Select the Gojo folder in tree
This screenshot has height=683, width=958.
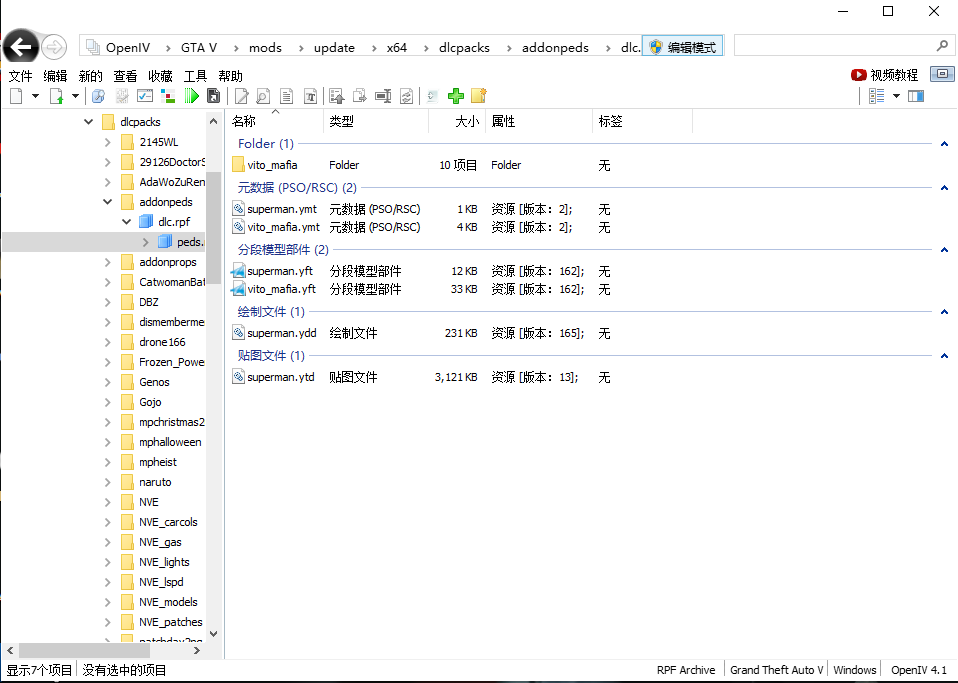point(150,402)
